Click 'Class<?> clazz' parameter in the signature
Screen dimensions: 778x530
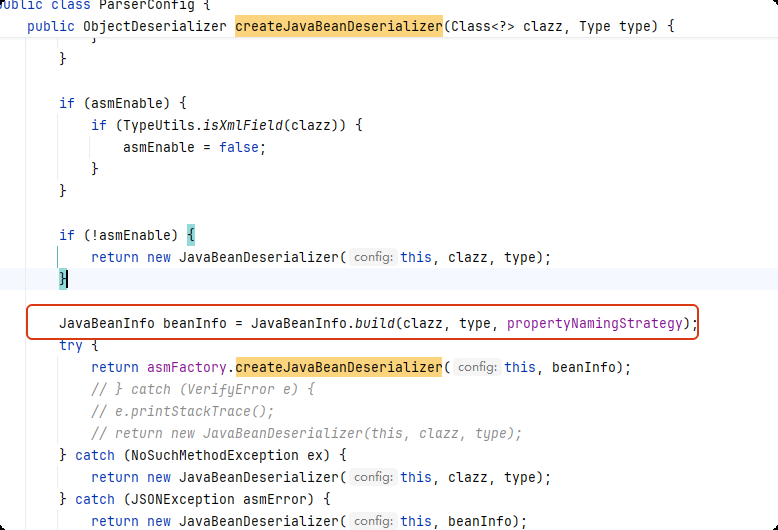point(507,26)
